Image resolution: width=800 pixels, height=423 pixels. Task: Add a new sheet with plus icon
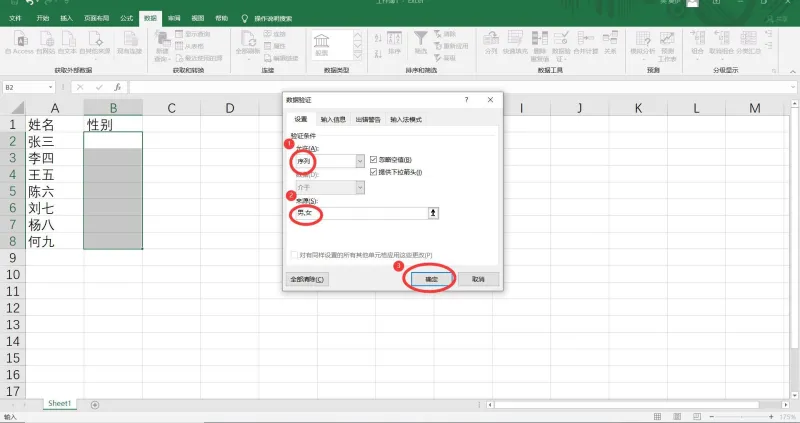click(x=95, y=405)
